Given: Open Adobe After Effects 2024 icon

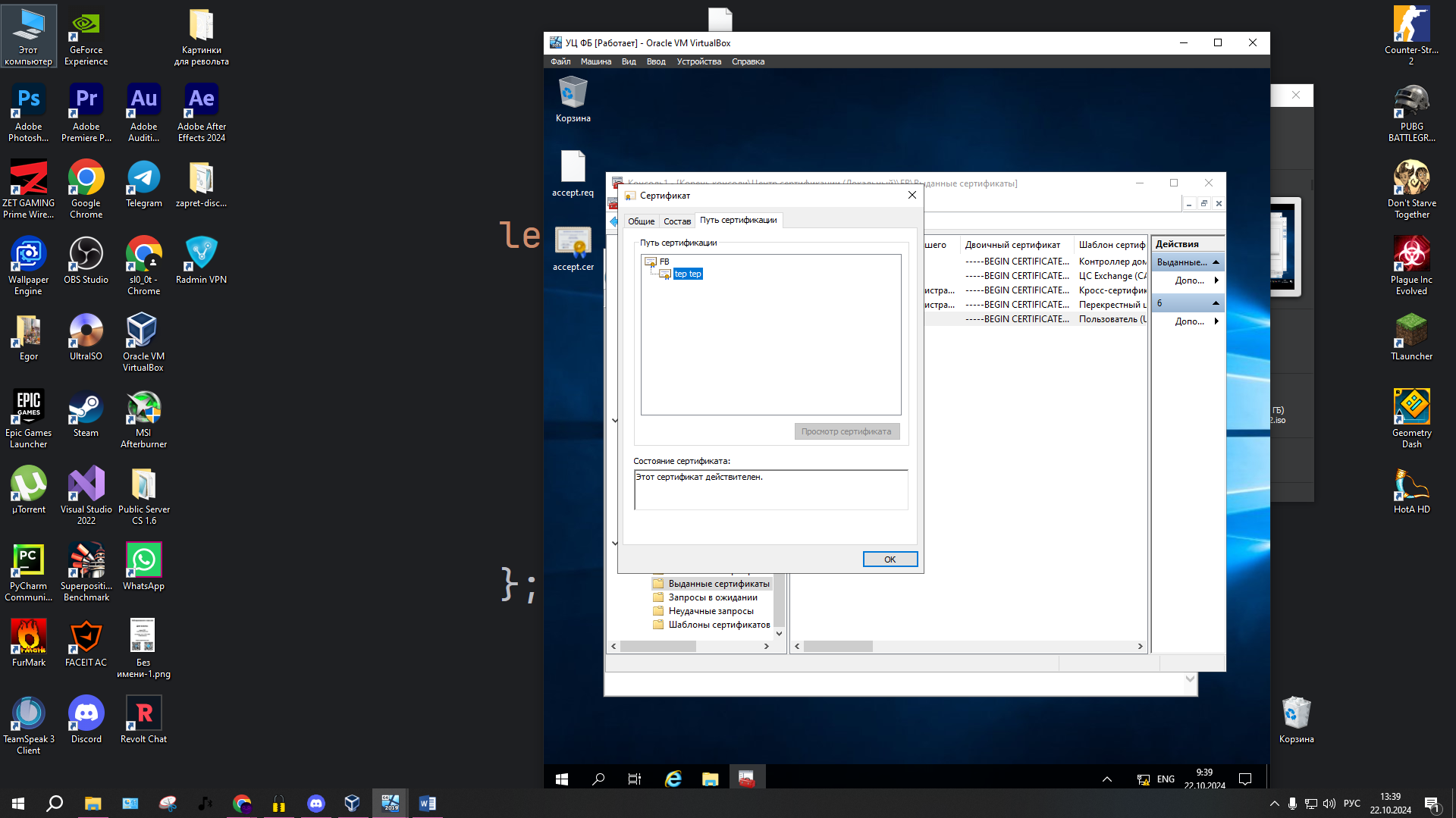Looking at the screenshot, I should (x=201, y=112).
